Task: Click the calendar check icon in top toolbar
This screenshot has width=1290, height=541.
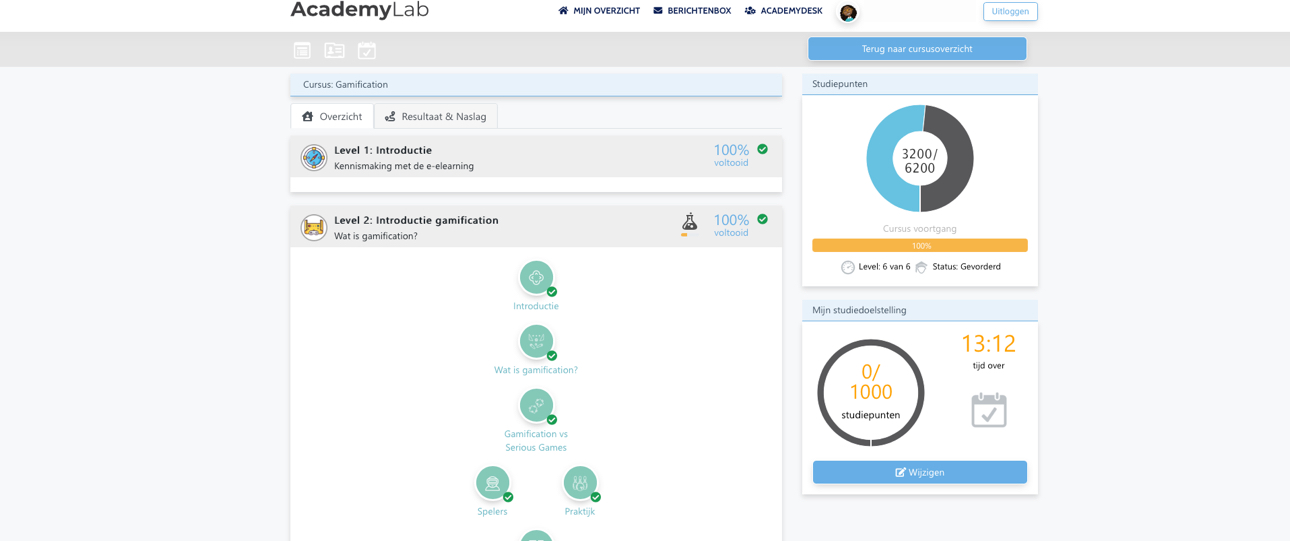Action: (x=367, y=50)
